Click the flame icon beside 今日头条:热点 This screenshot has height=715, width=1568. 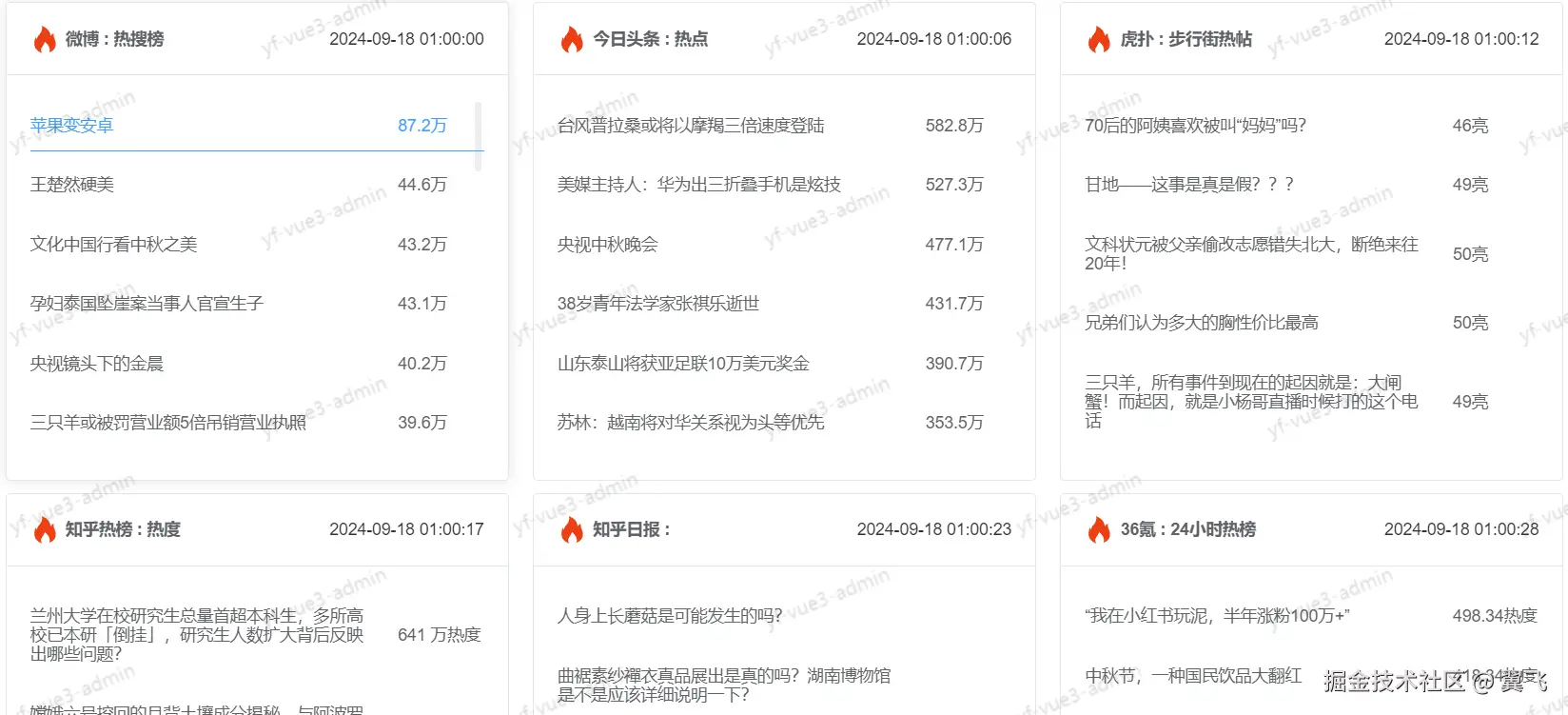pos(572,39)
